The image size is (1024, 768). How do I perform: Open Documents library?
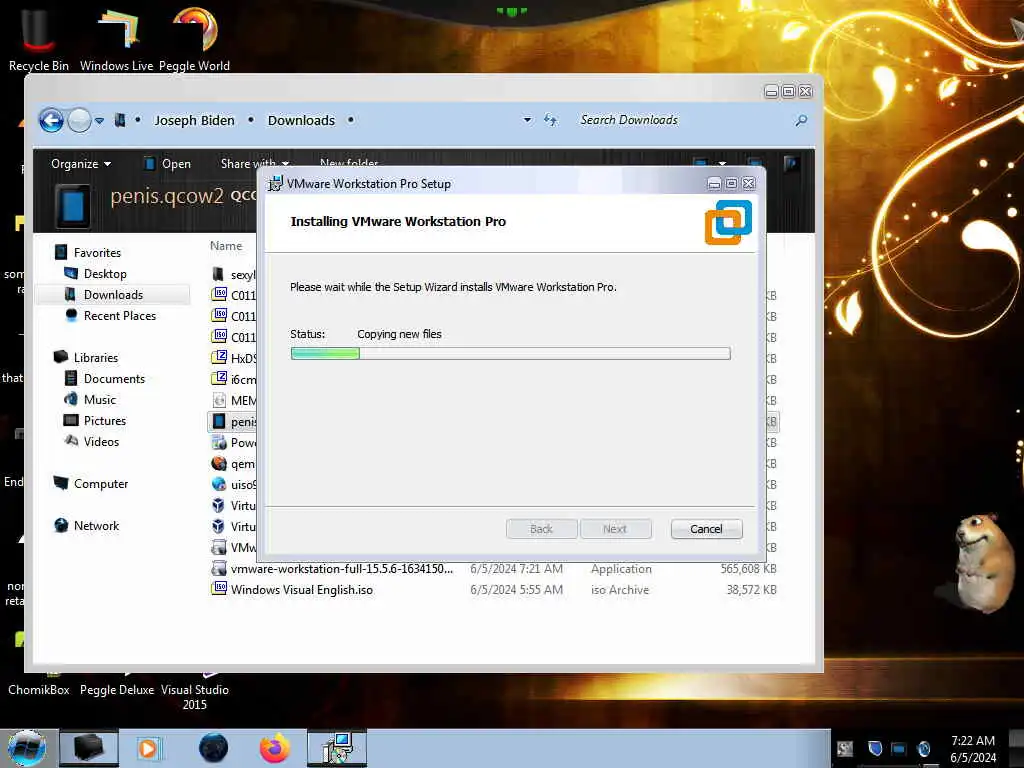[x=114, y=379]
